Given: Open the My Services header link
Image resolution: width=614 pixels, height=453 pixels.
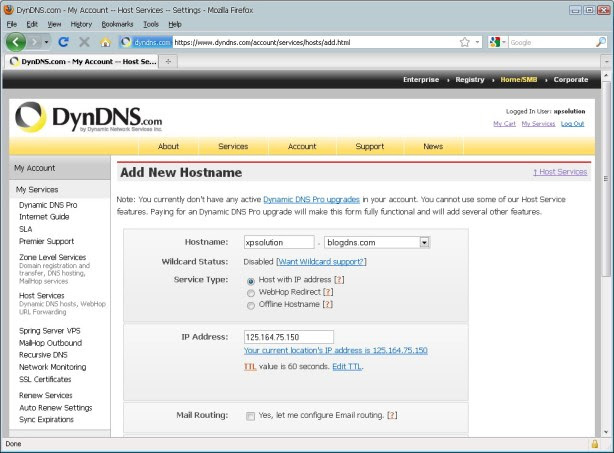Looking at the screenshot, I should (x=538, y=124).
